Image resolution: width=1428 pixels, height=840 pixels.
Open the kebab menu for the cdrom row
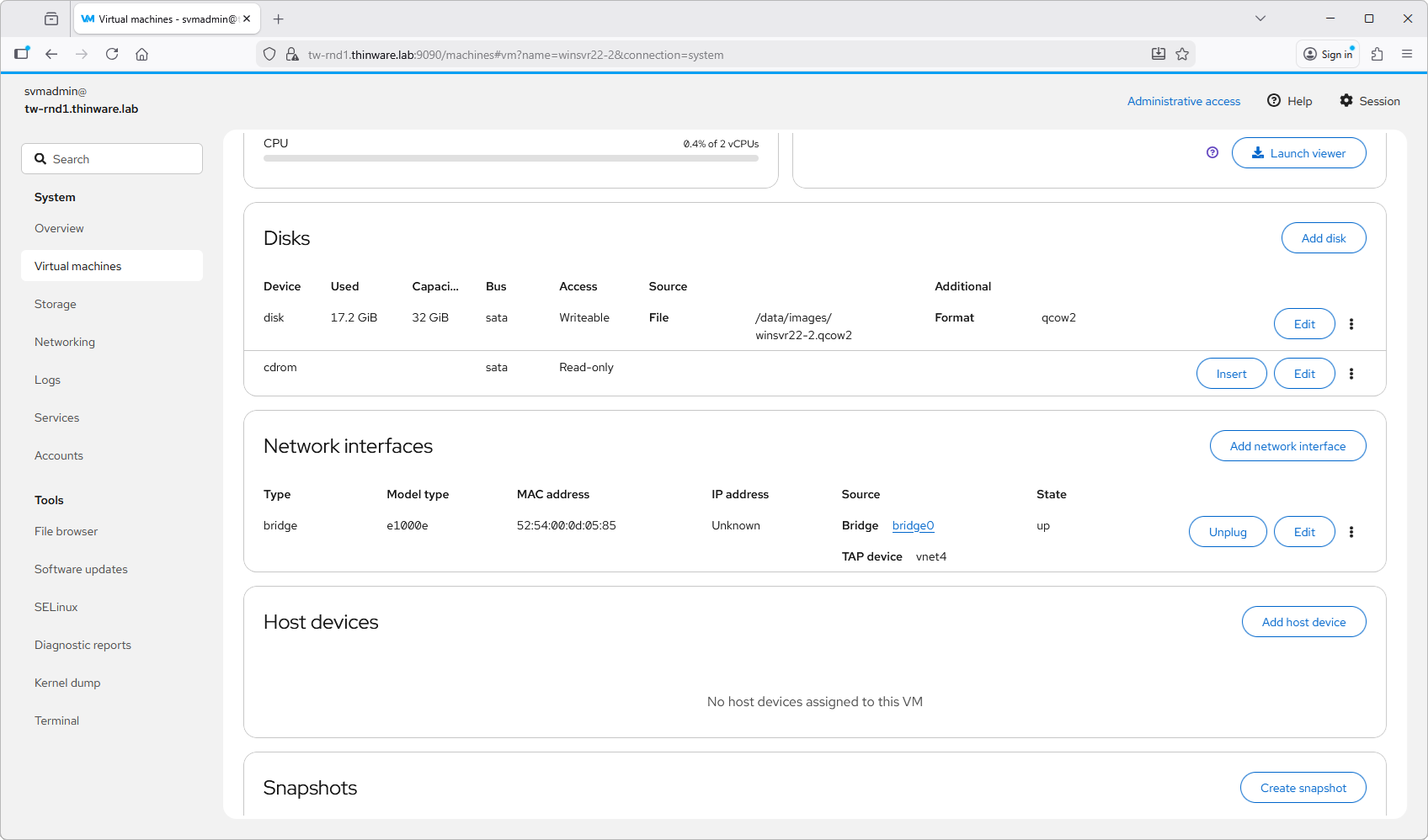point(1351,374)
